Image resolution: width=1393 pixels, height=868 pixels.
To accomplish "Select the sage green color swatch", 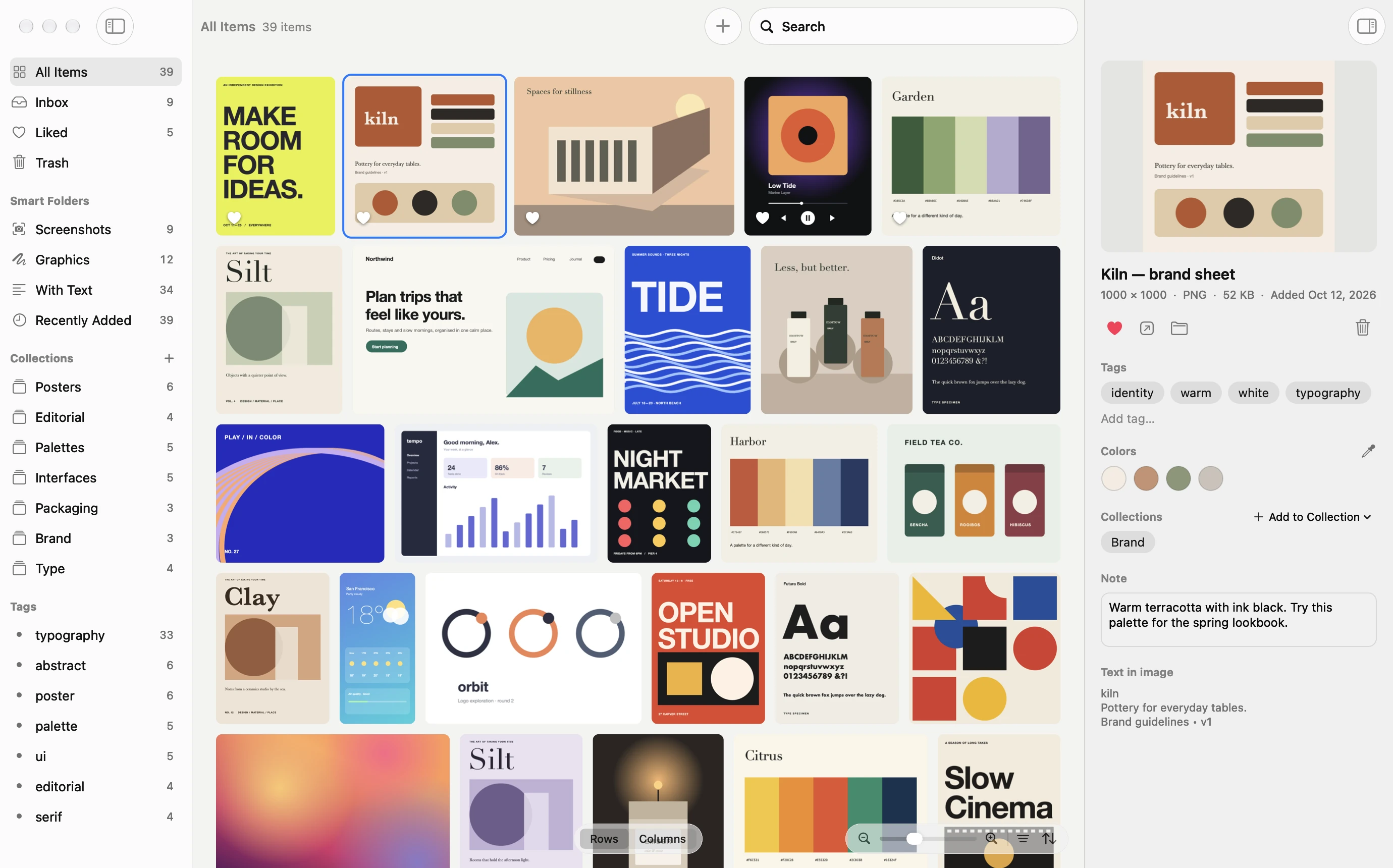I will (x=1178, y=478).
